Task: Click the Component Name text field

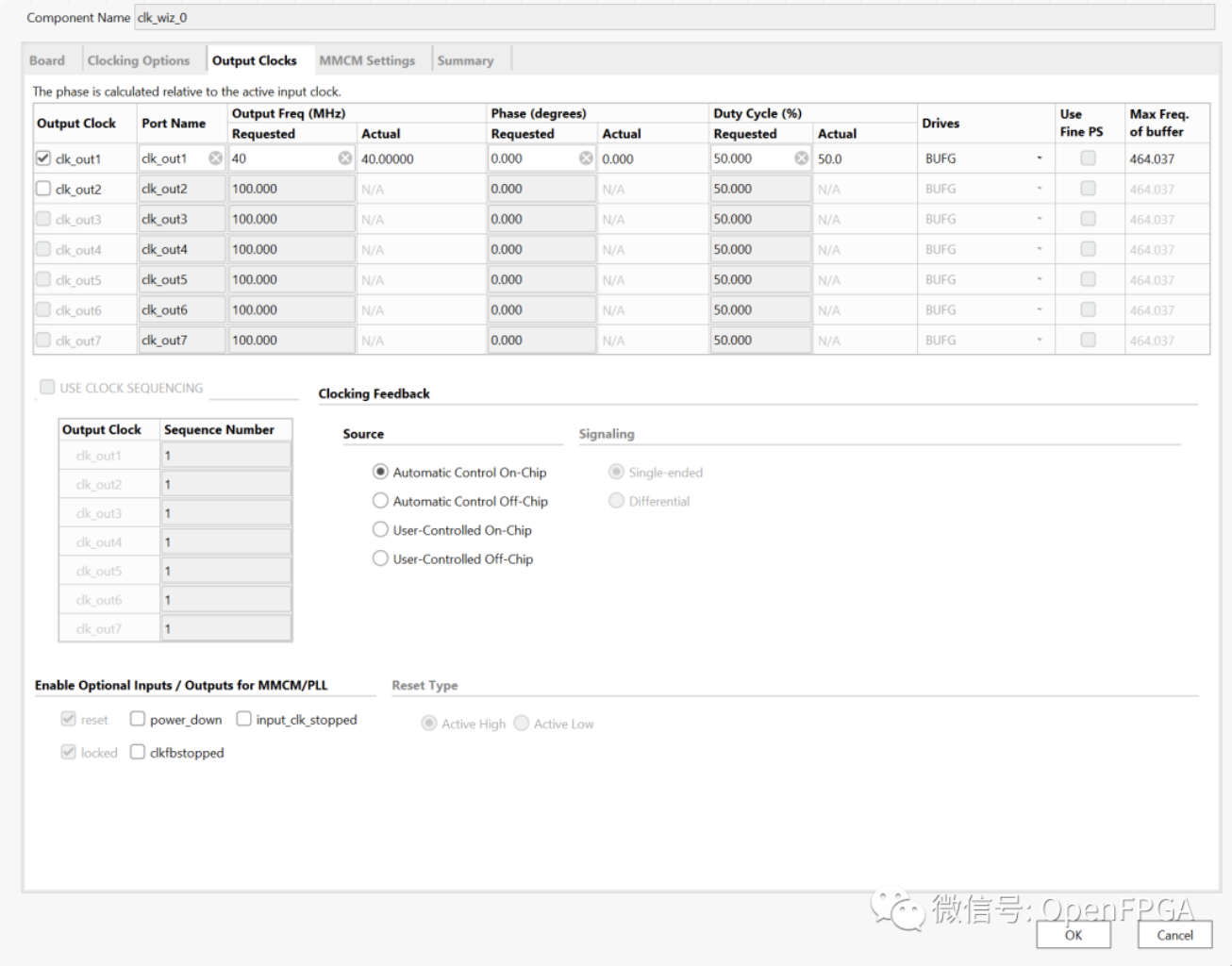Action: pos(674,18)
